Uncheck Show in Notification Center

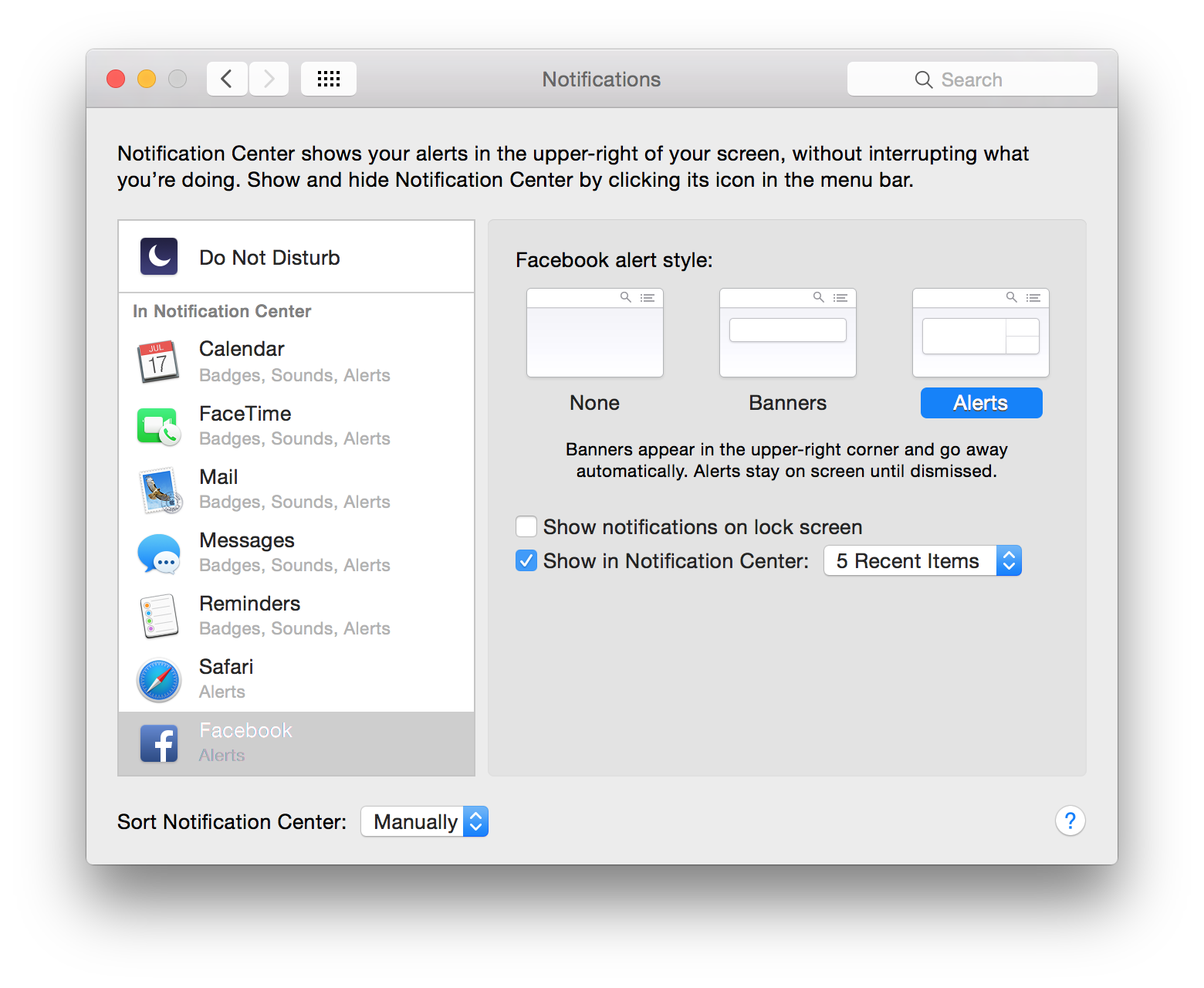(526, 560)
